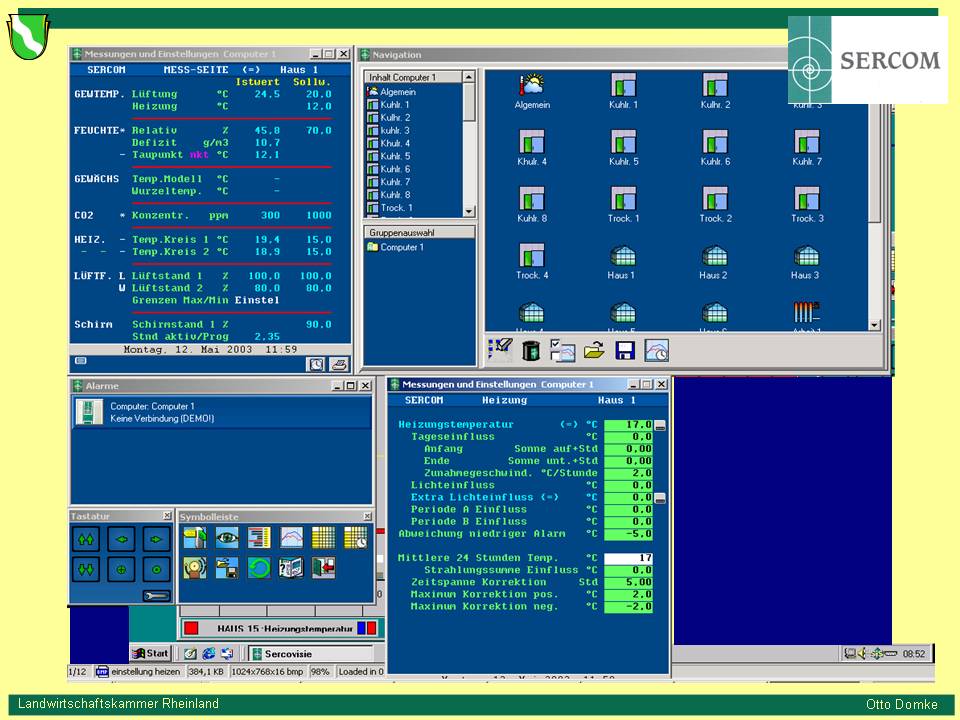Click the green refresh arrow icon in Symbolleiste
This screenshot has width=960, height=720.
tap(259, 568)
